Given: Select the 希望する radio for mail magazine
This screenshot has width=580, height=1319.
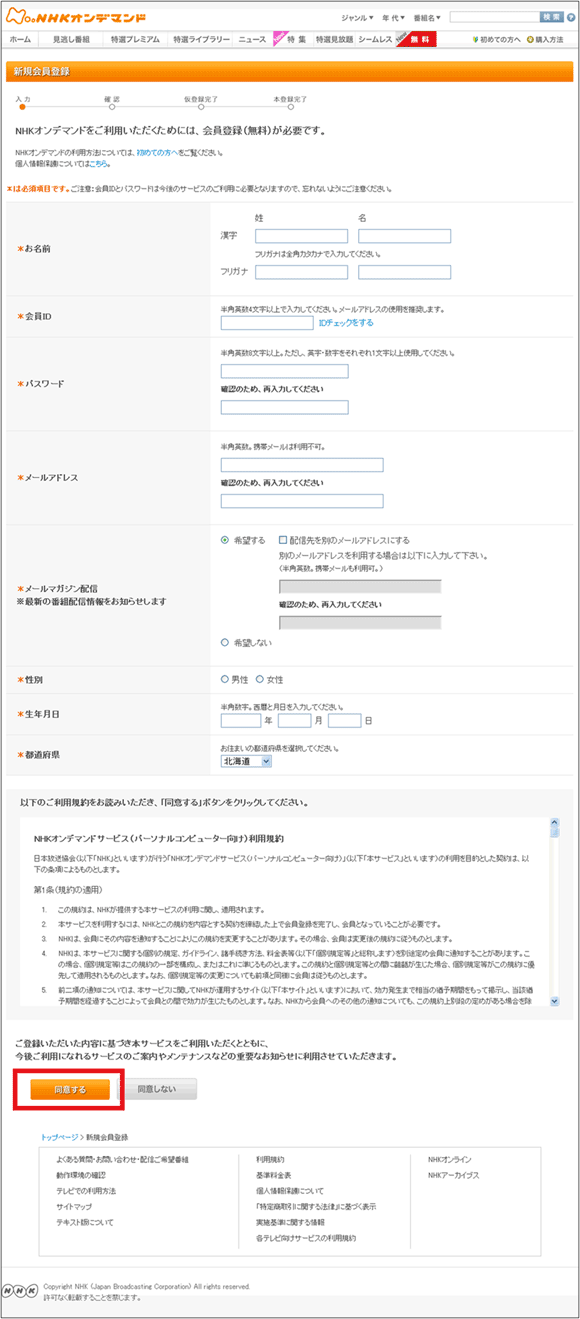Looking at the screenshot, I should [x=225, y=540].
